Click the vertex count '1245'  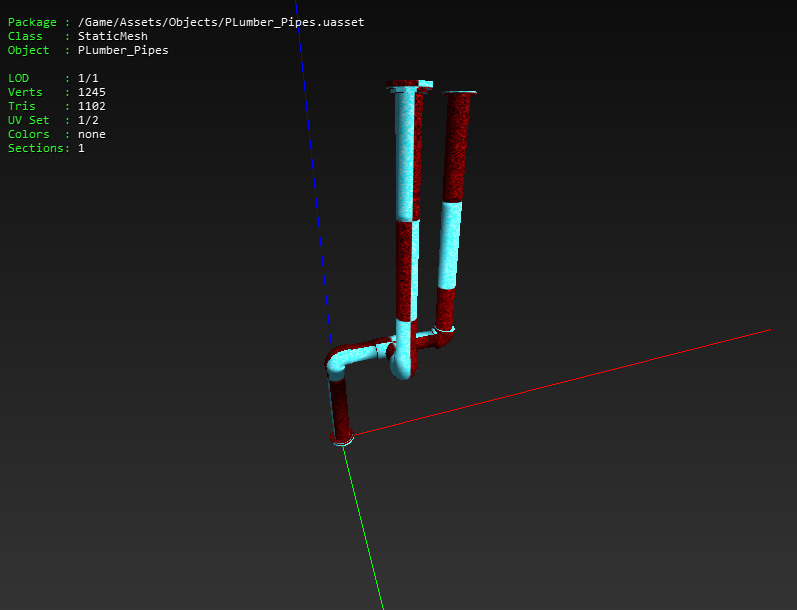coord(91,92)
